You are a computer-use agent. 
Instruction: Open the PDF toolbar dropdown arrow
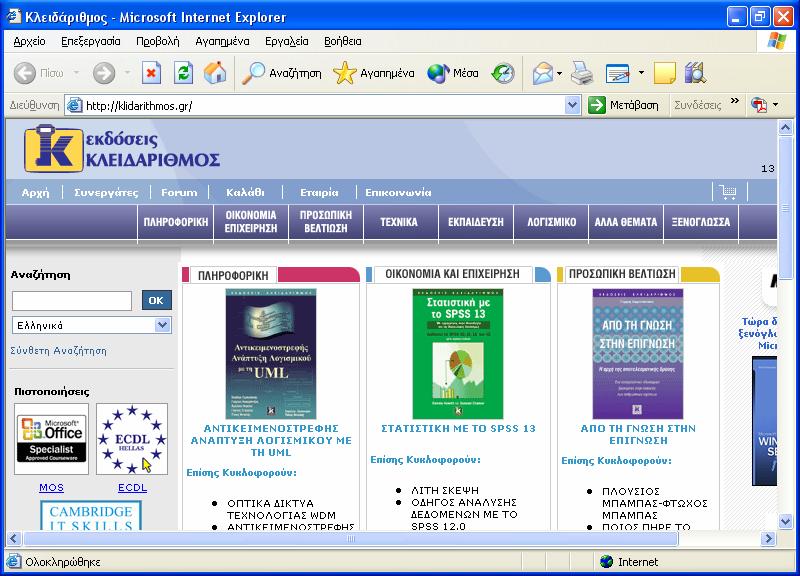point(776,105)
